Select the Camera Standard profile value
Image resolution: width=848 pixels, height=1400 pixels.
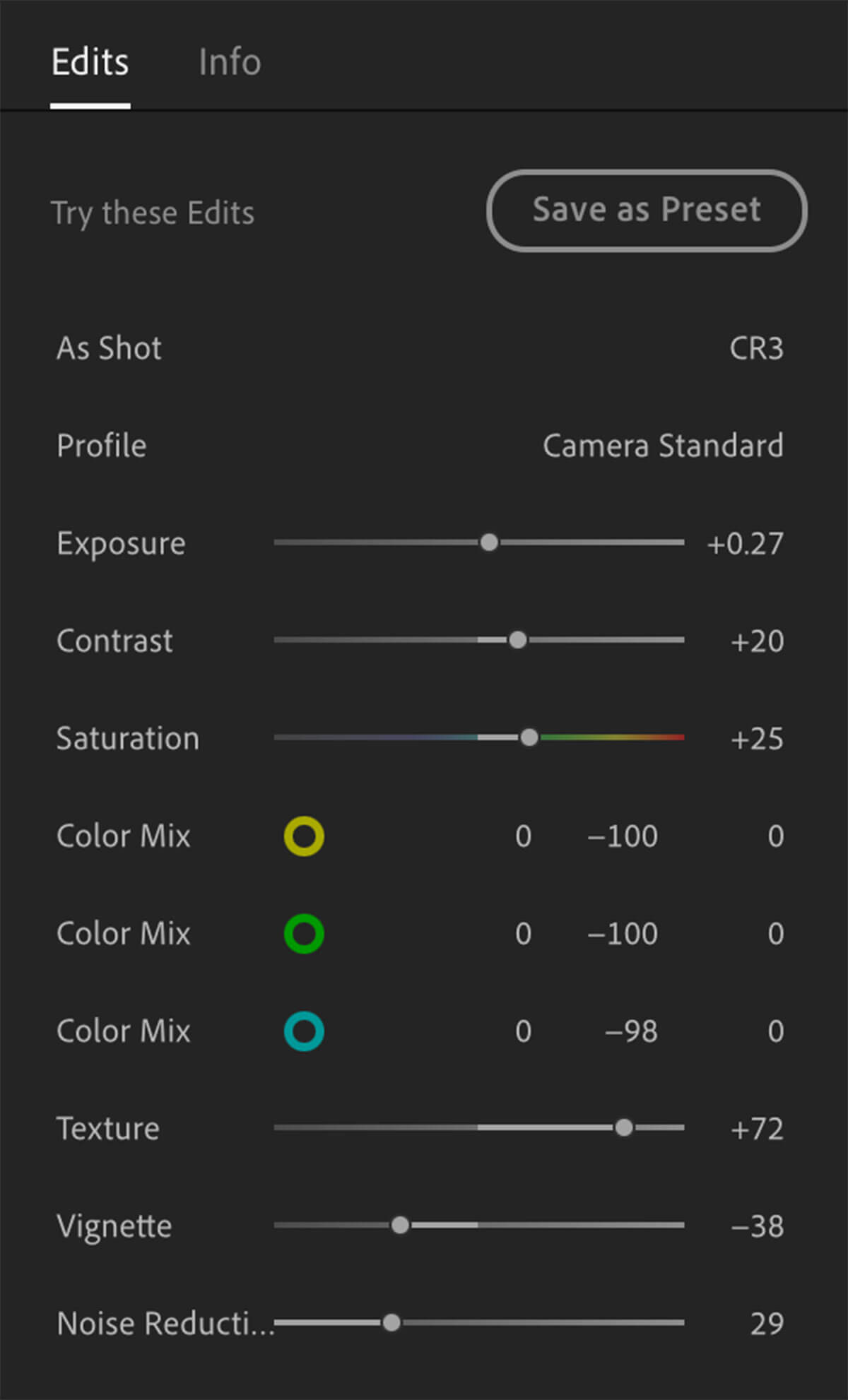tap(662, 446)
